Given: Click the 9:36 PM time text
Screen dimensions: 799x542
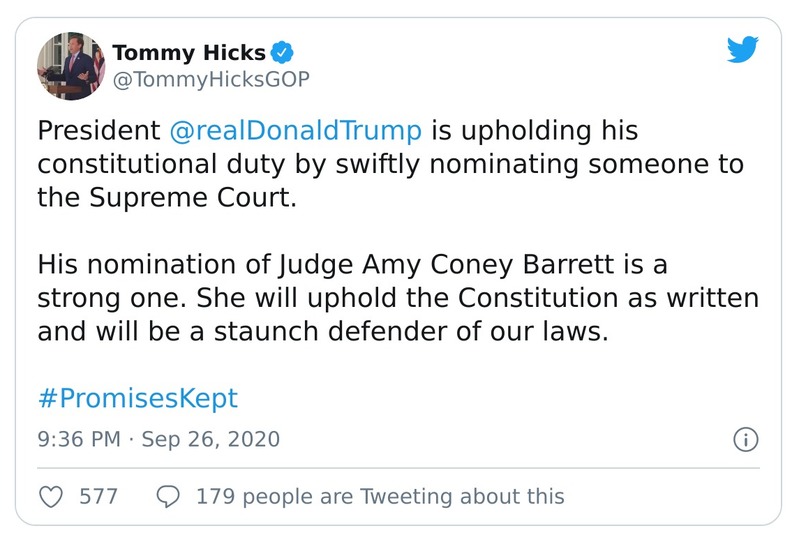Looking at the screenshot, I should (80, 440).
